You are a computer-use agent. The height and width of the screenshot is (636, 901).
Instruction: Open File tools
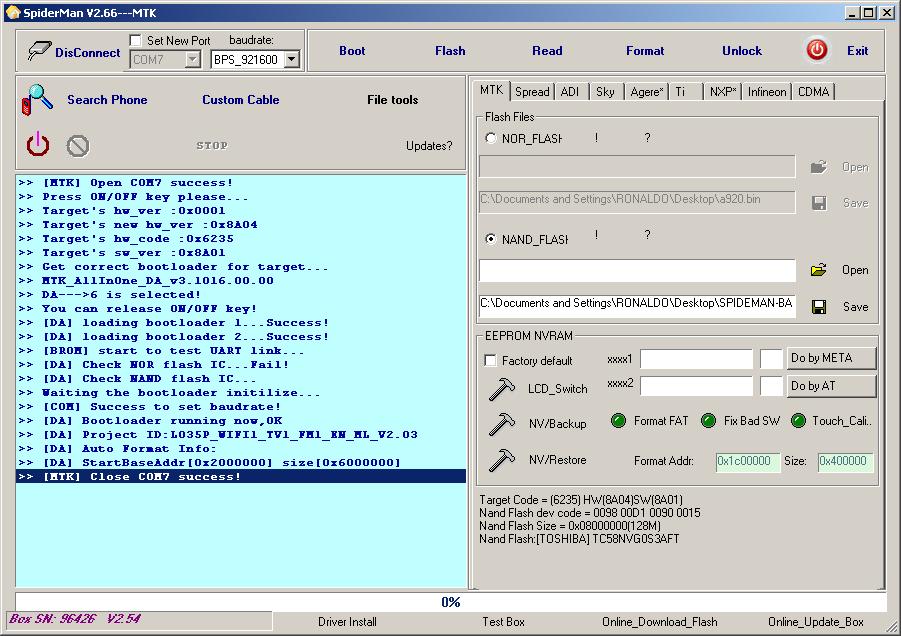pos(392,99)
